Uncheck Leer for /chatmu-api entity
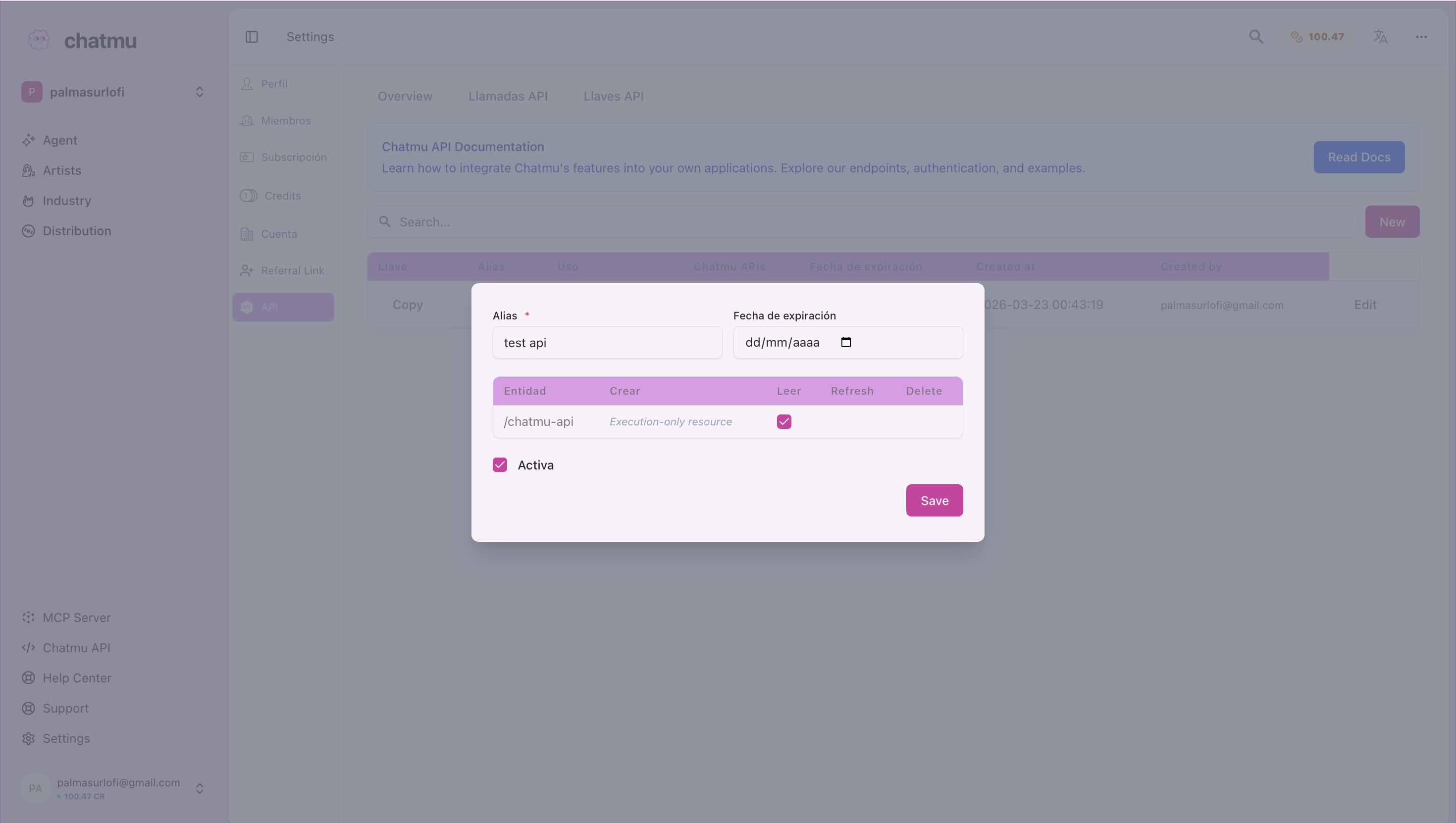The image size is (1456, 823). tap(783, 421)
